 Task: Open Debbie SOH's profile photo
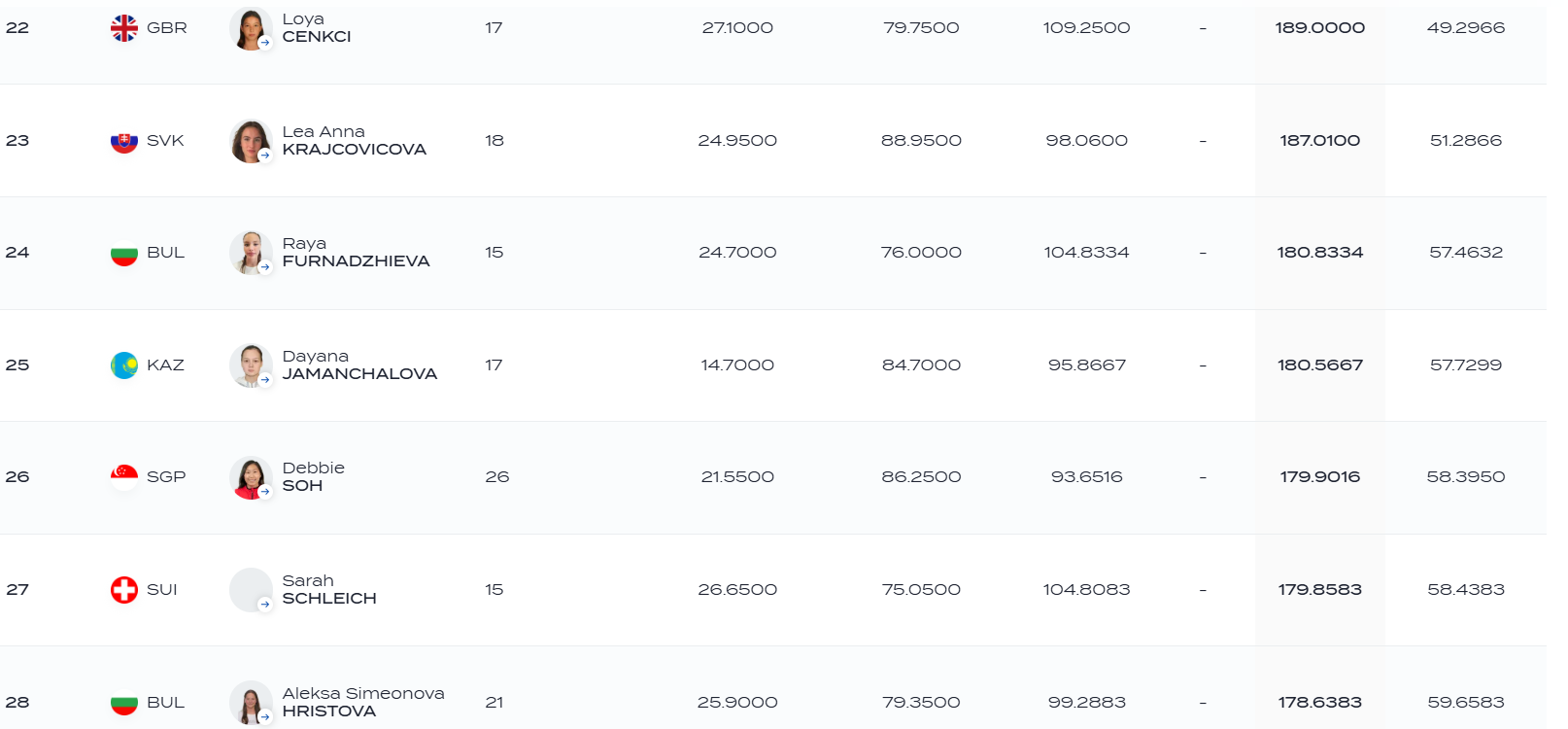(x=251, y=477)
